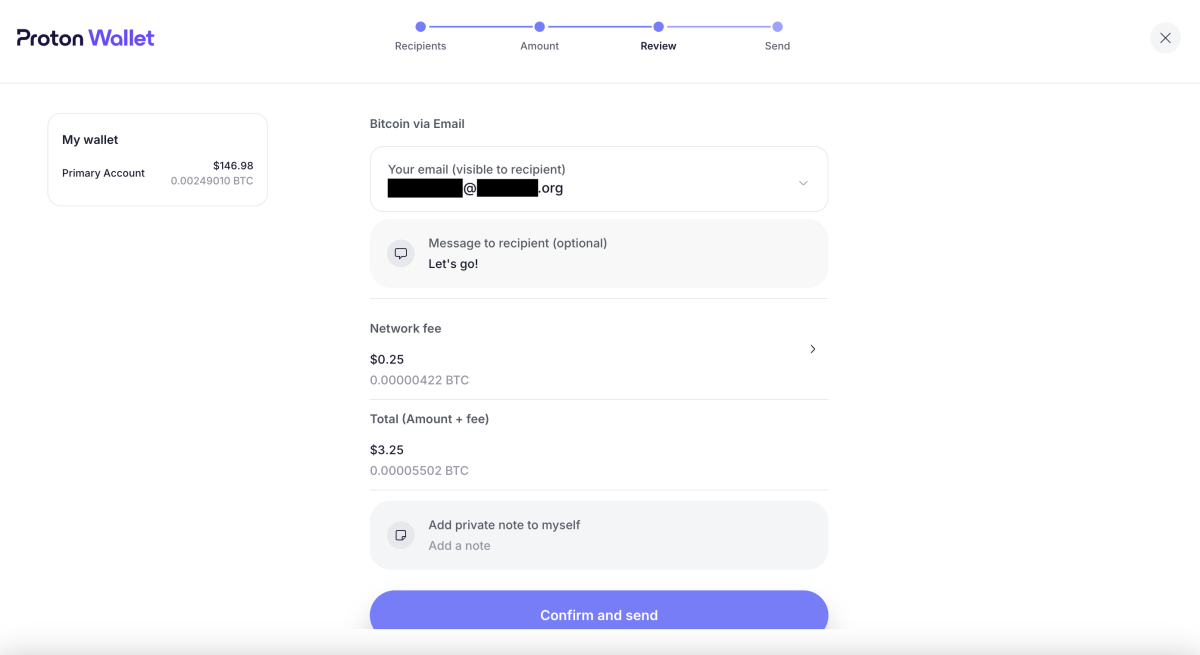
Task: Go to Amount step label
Action: pyautogui.click(x=539, y=46)
